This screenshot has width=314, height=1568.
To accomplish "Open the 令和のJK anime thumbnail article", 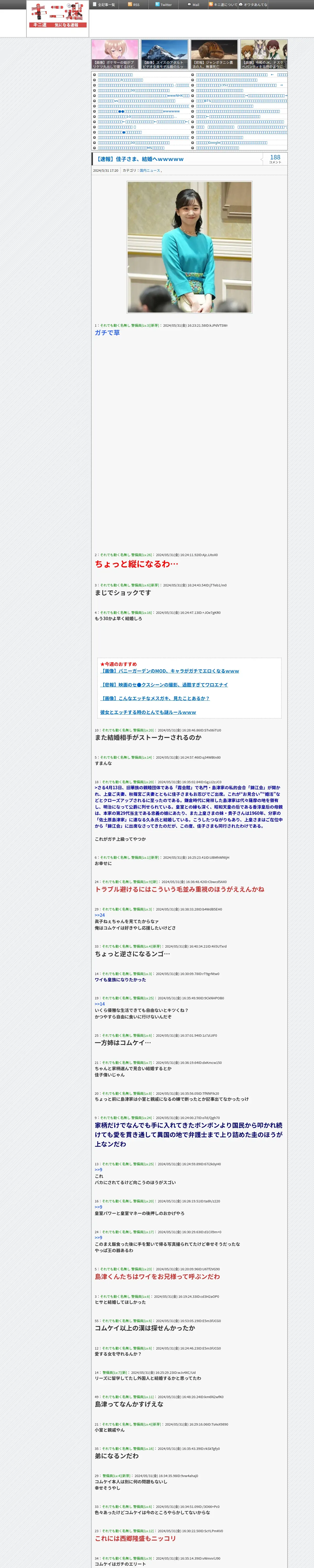I will coord(263,54).
